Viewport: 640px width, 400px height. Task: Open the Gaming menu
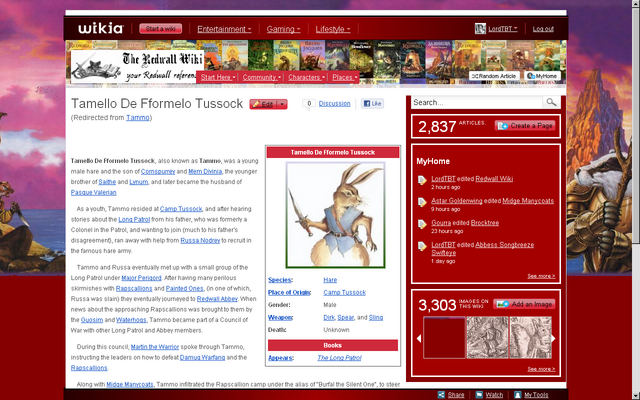point(283,29)
